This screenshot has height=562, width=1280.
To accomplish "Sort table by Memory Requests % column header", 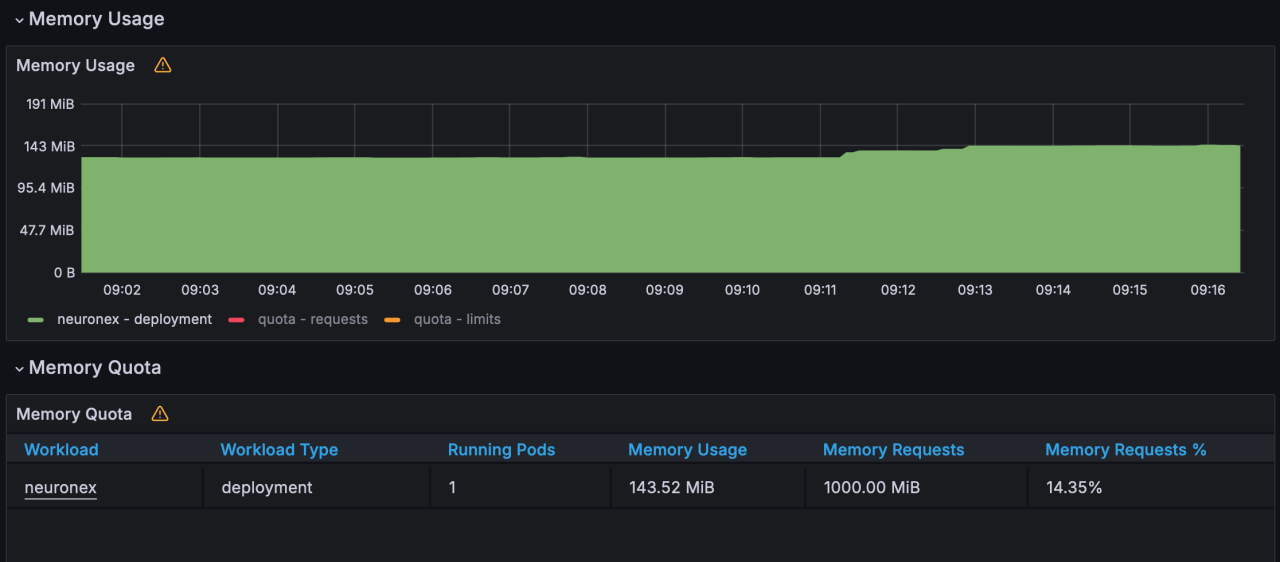I will click(1125, 450).
